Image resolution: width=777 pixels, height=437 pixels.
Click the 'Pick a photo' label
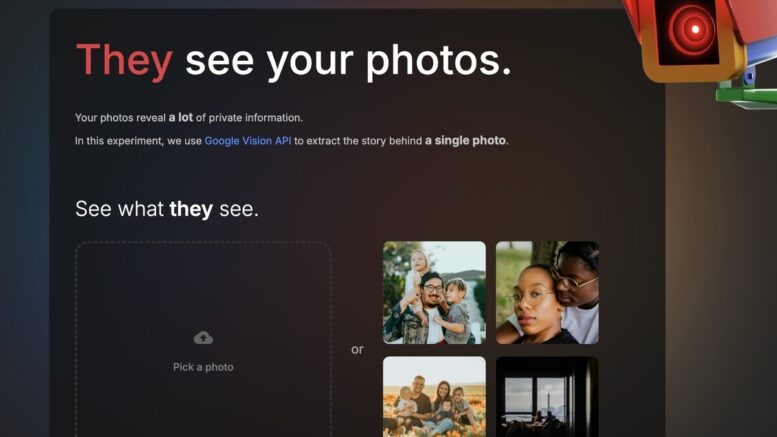point(203,367)
